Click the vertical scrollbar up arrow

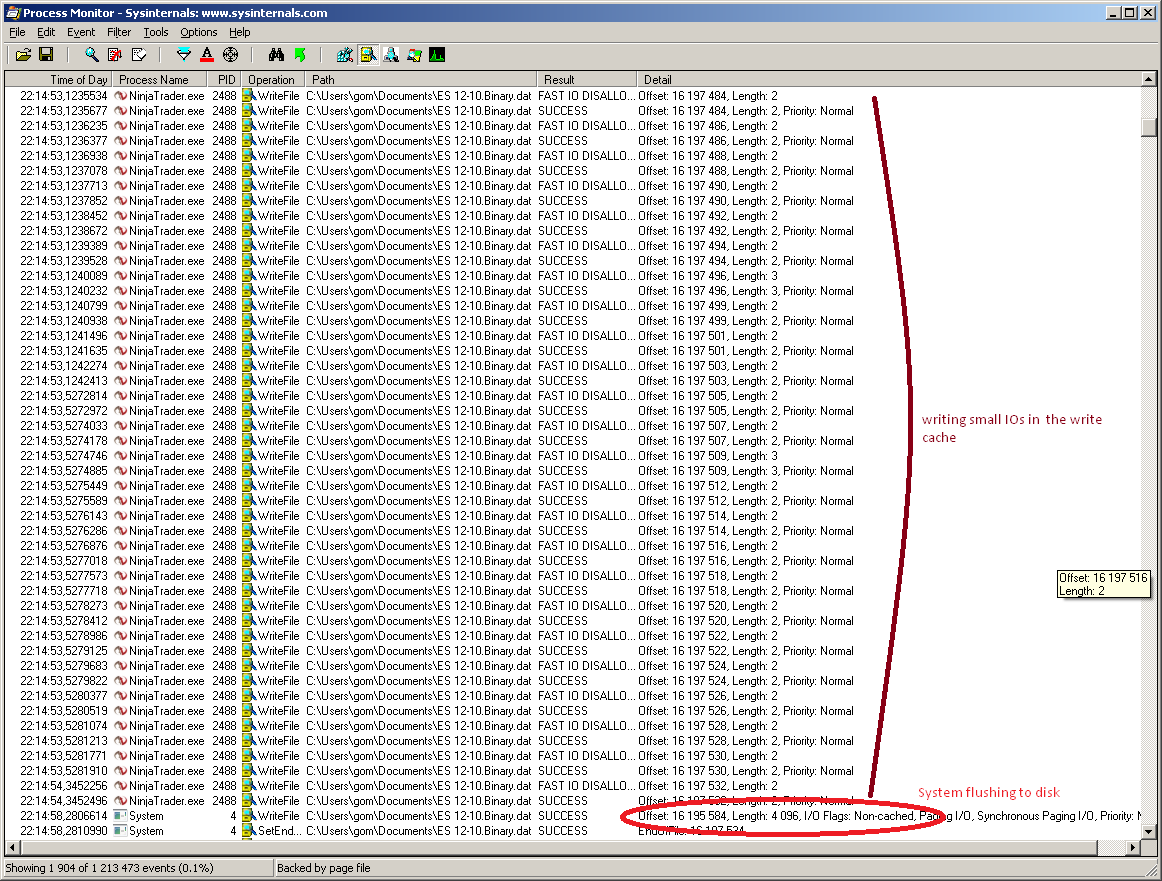(1148, 79)
